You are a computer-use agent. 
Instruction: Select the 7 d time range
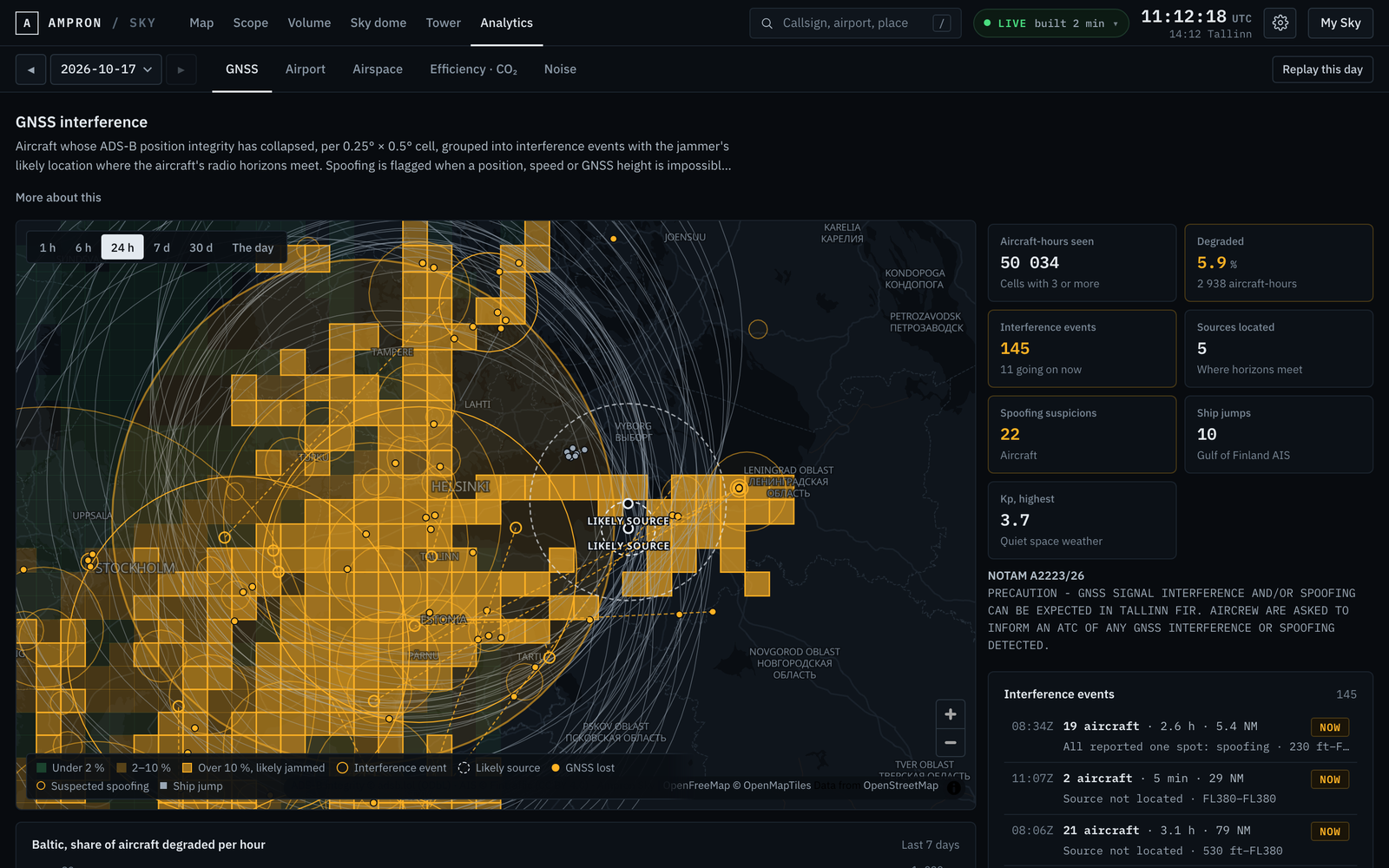(161, 247)
